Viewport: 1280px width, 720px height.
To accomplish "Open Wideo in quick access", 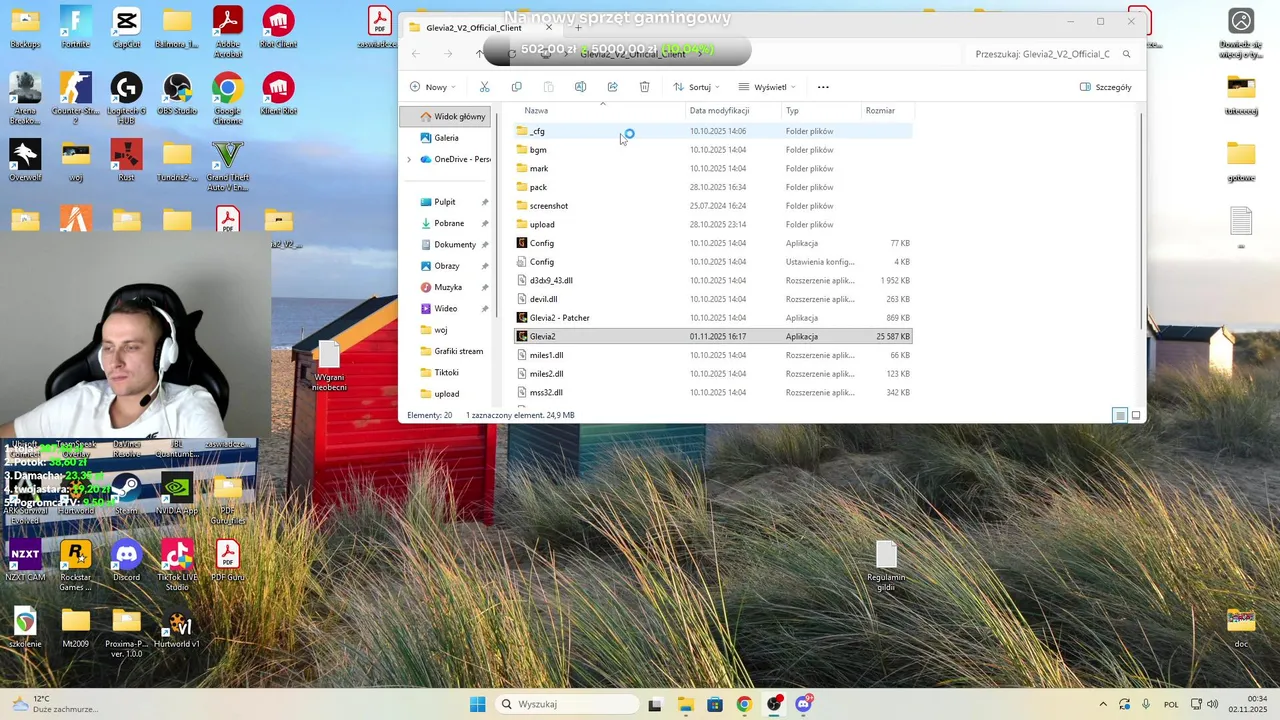I will point(446,308).
